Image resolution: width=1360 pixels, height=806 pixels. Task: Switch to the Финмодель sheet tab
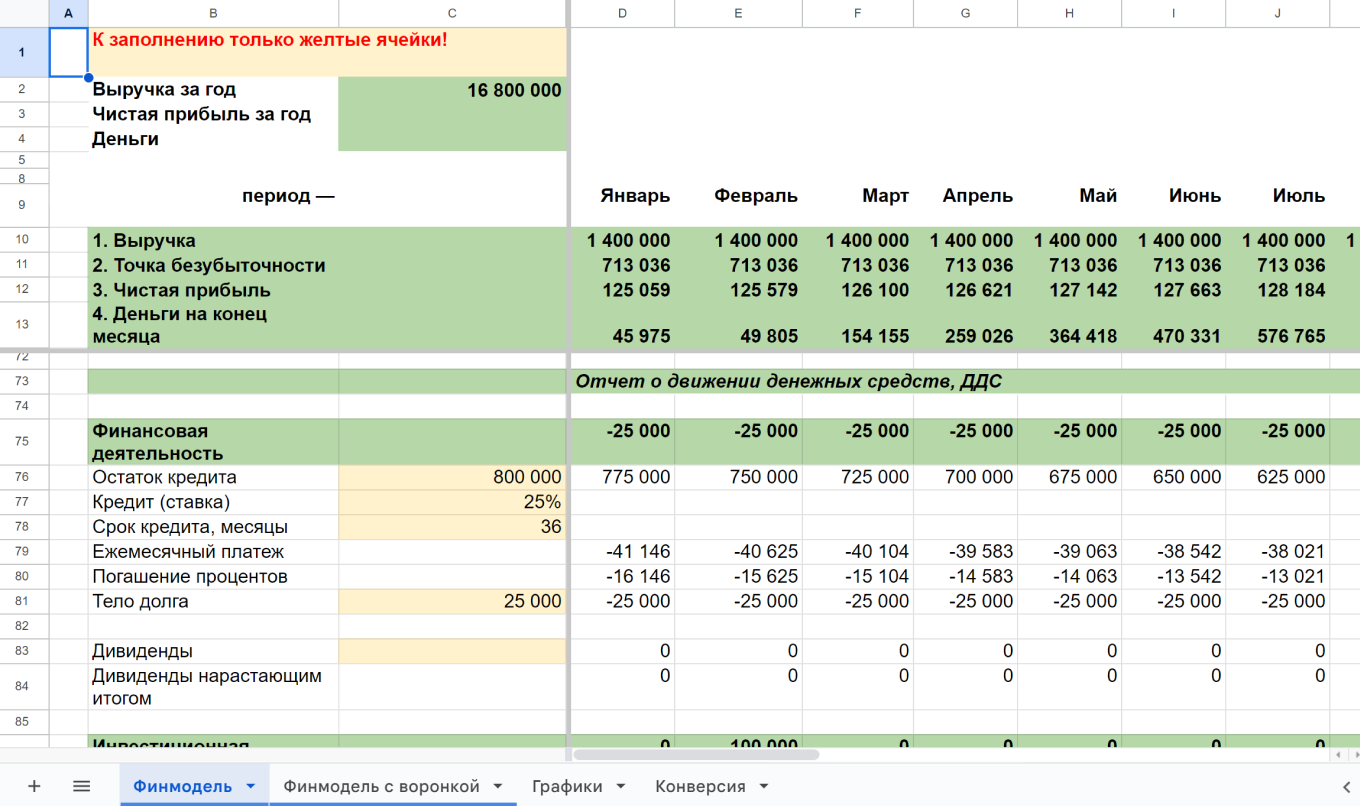click(183, 786)
